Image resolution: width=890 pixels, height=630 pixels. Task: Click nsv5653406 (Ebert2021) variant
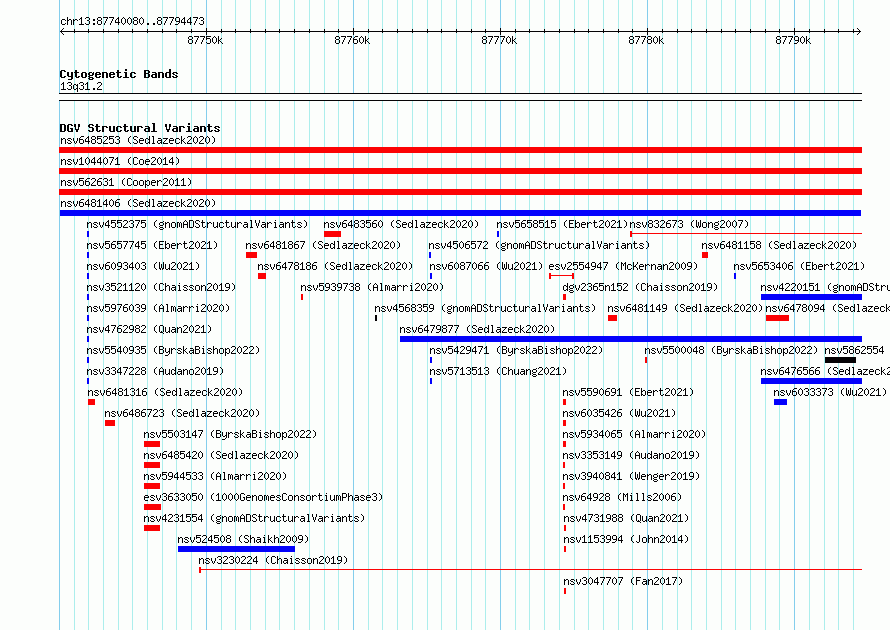point(799,266)
